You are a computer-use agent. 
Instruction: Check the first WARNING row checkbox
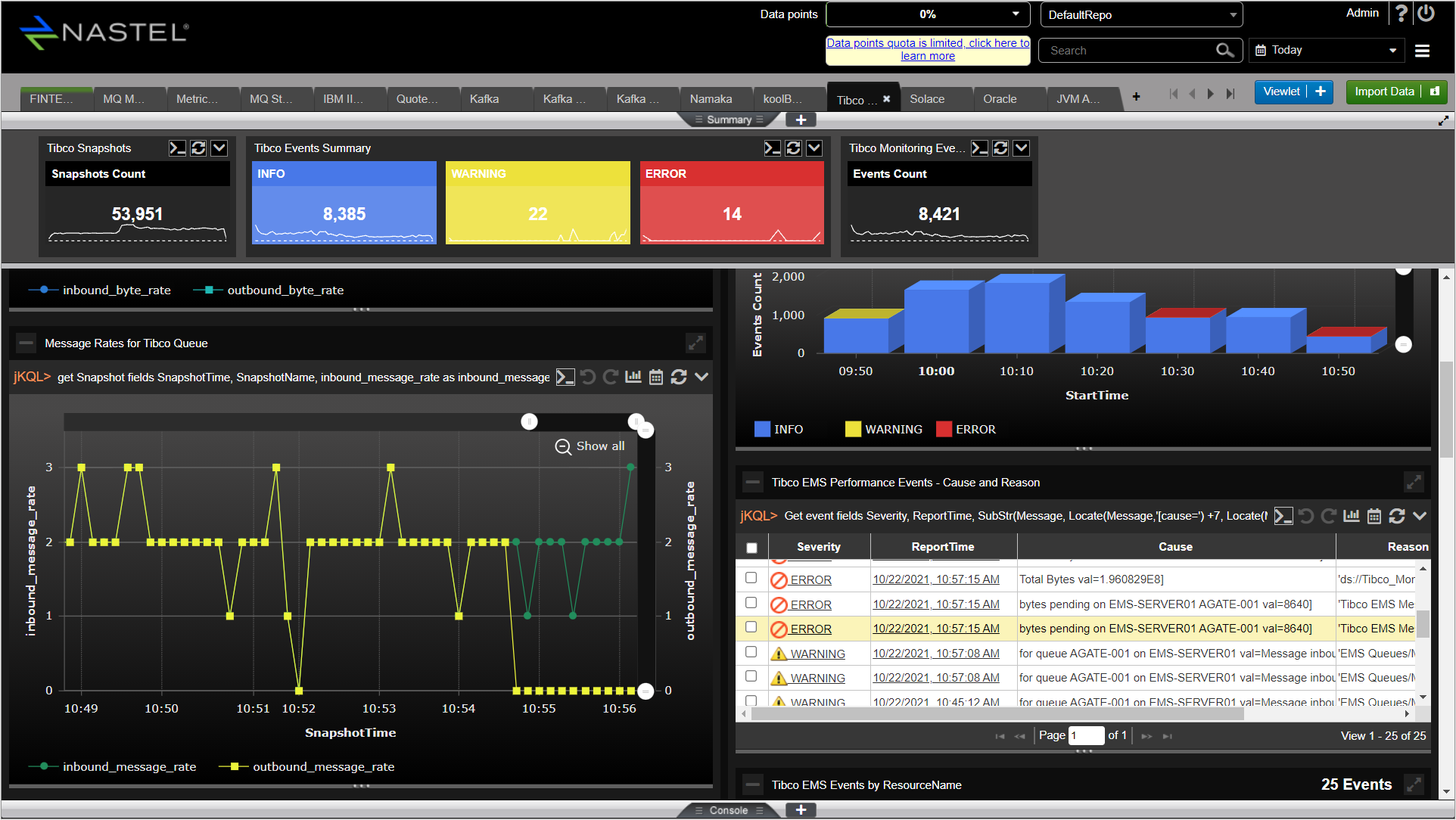click(751, 652)
